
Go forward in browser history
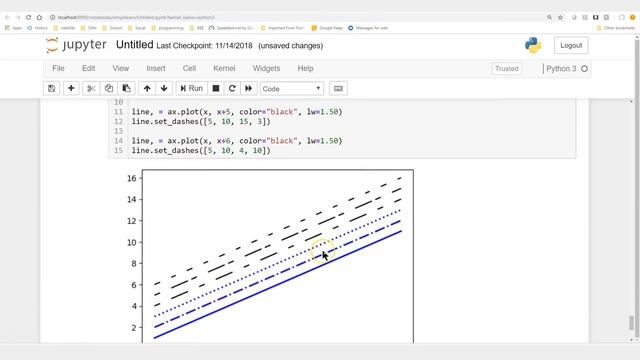pos(18,18)
